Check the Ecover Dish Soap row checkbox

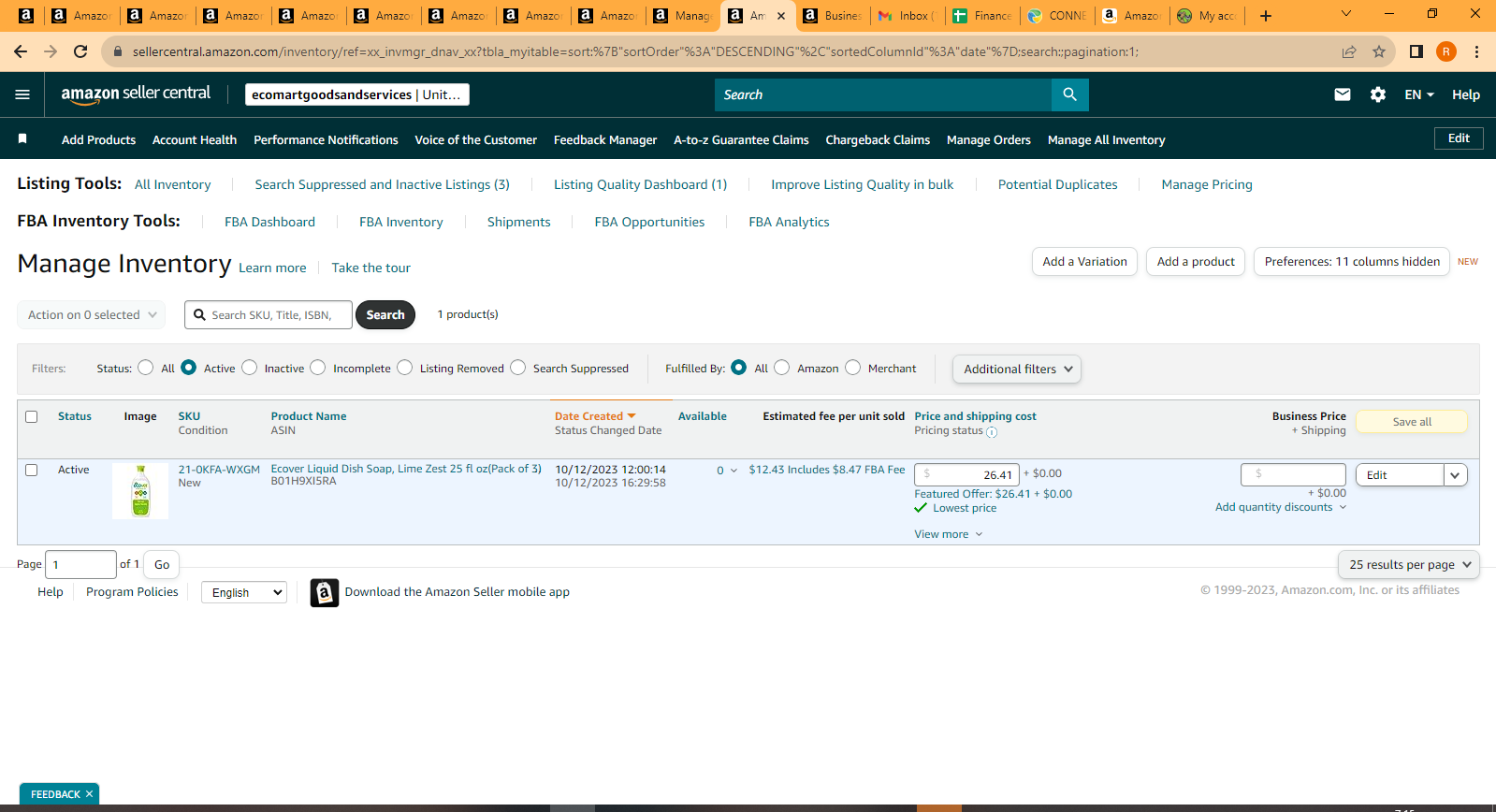[32, 470]
